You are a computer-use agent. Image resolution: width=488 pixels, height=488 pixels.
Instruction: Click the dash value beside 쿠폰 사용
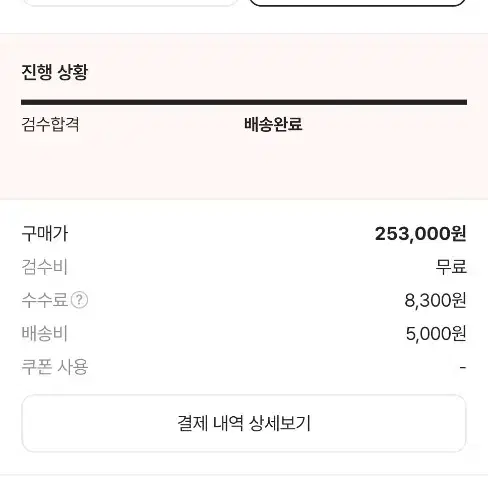pos(463,367)
